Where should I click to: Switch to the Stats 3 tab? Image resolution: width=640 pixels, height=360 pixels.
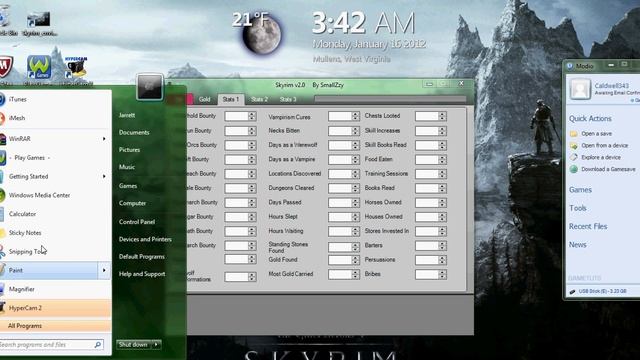coord(288,99)
